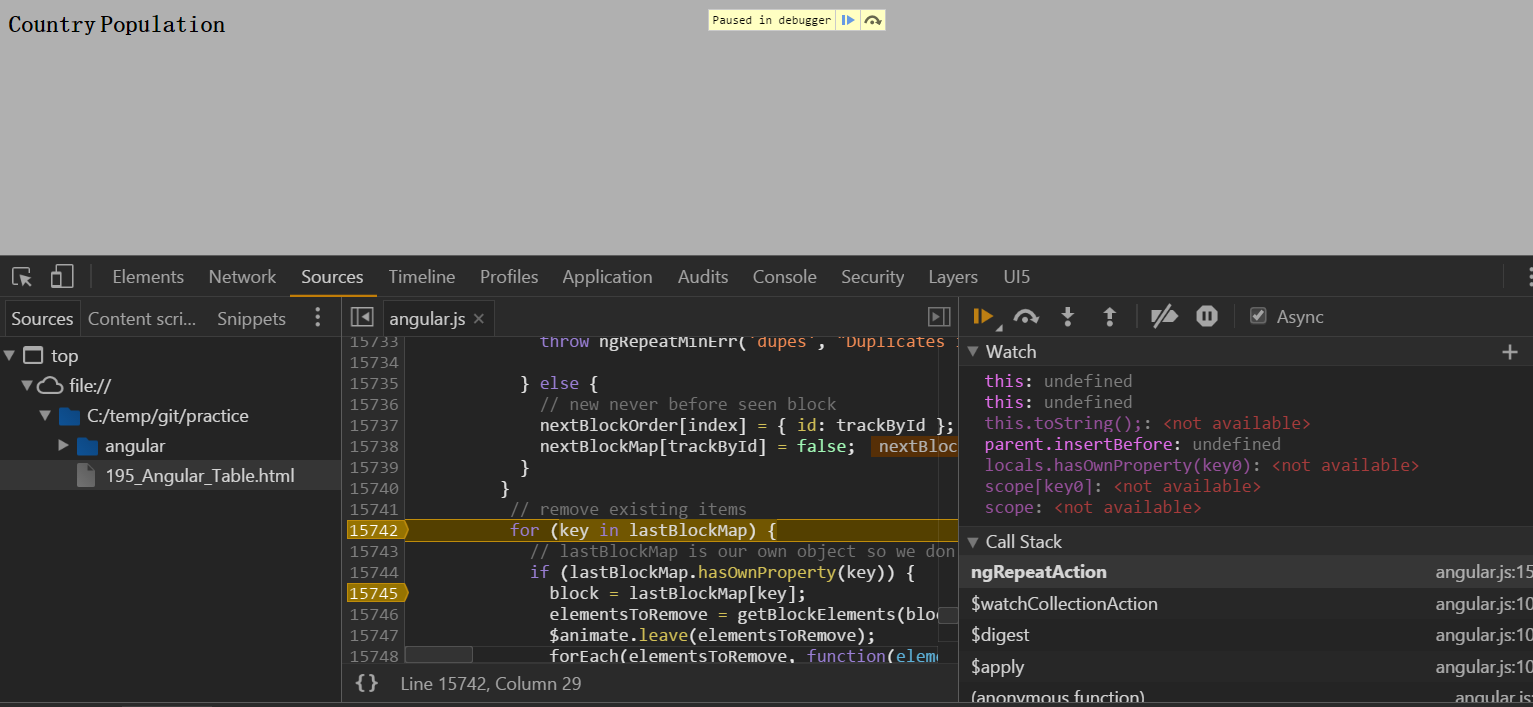Screen dimensions: 1533x707
Task: Collapse the file:// tree node
Action: (x=26, y=386)
